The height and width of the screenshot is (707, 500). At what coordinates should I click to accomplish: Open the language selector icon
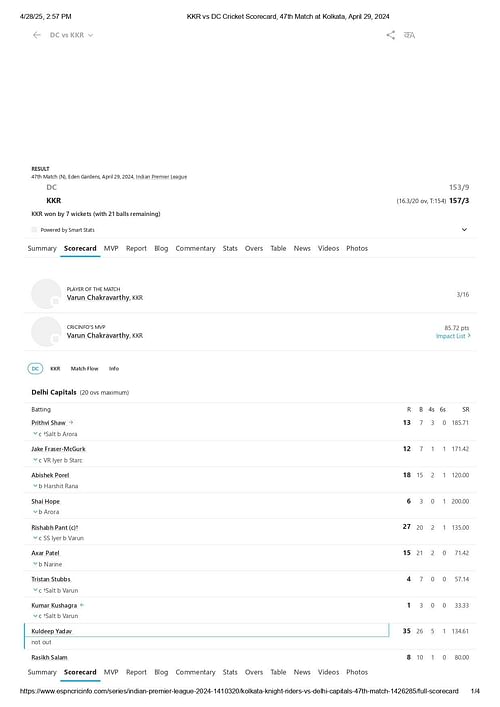409,35
